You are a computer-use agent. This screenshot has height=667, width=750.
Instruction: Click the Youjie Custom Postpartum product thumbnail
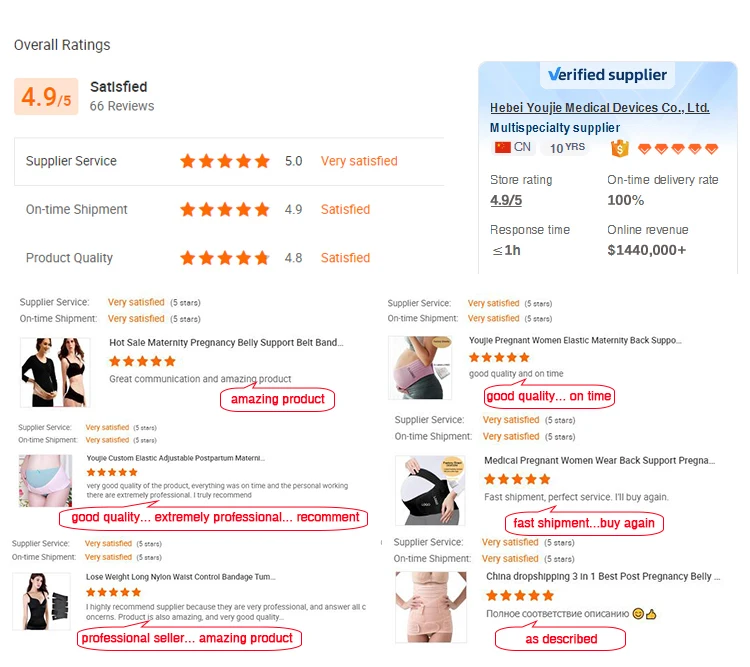(x=44, y=481)
